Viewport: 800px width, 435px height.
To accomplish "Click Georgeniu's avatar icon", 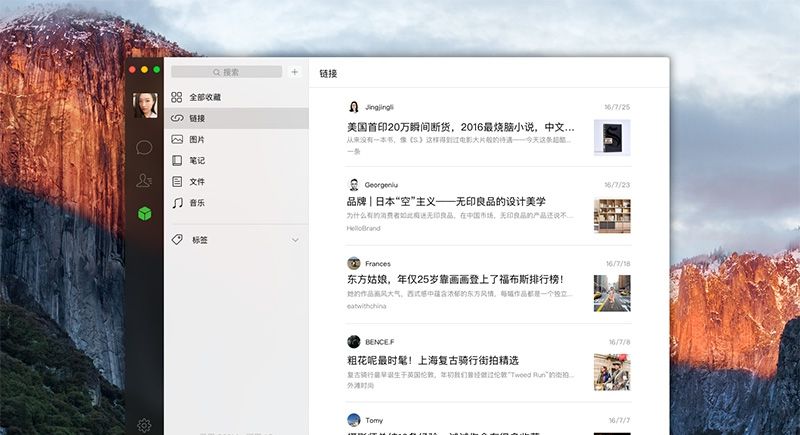I will pyautogui.click(x=354, y=185).
